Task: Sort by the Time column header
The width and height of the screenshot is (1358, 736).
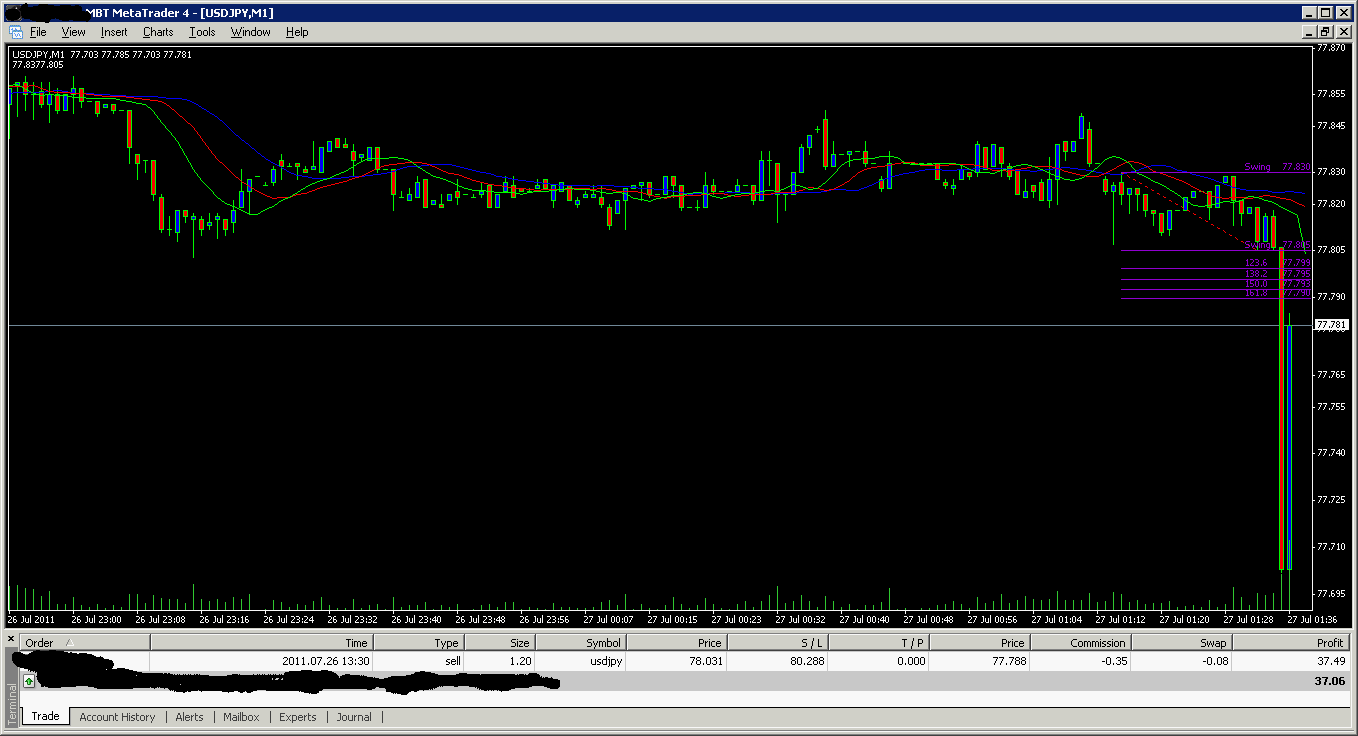Action: [x=261, y=643]
